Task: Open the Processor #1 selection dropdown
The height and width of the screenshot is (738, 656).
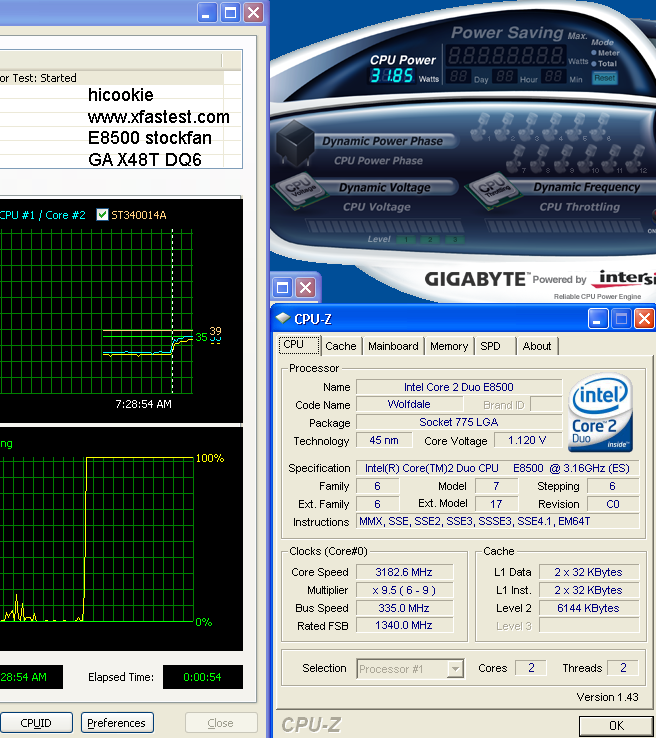Action: [410, 669]
